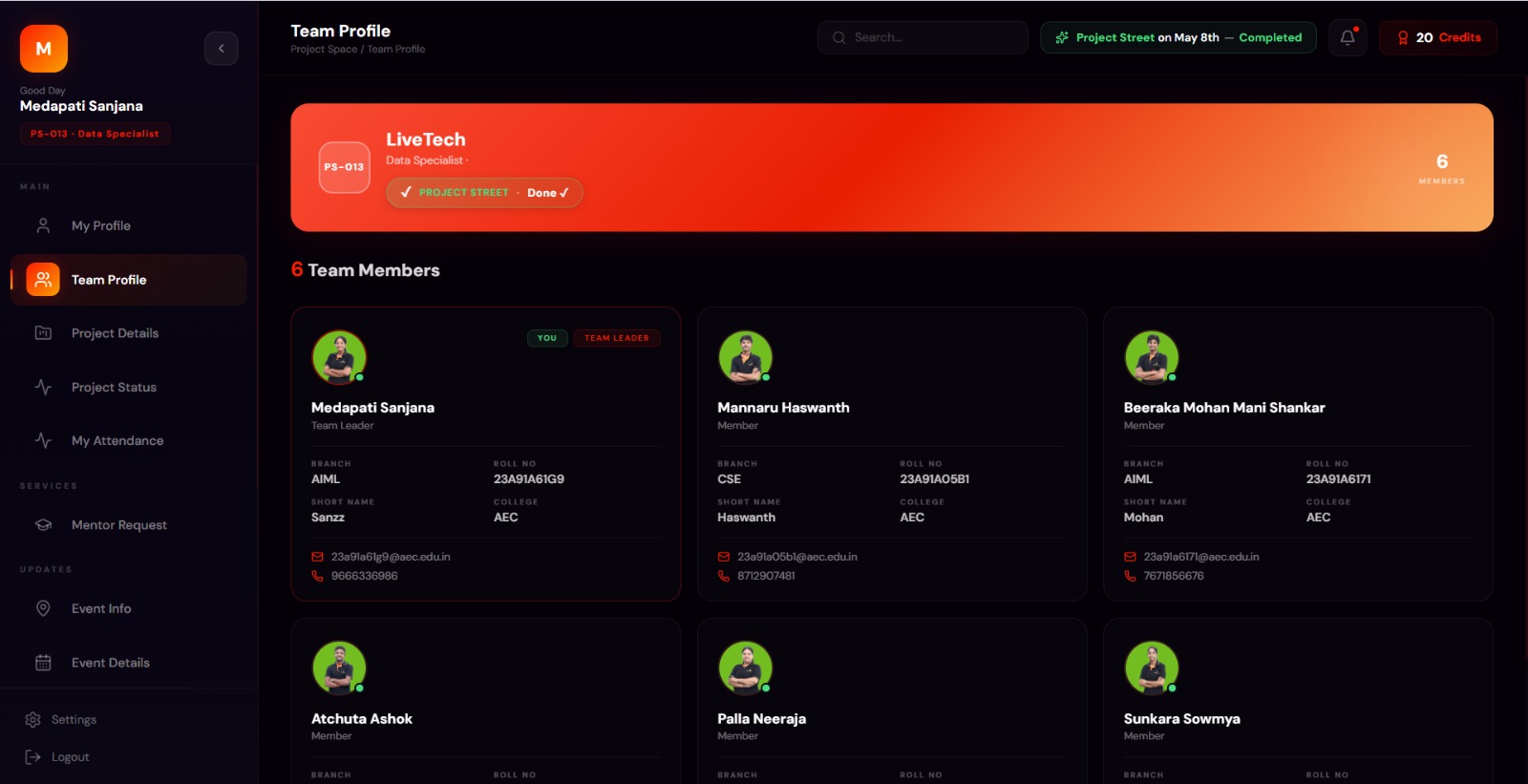Click the Event Details calendar icon
The height and width of the screenshot is (784, 1528).
(x=43, y=663)
